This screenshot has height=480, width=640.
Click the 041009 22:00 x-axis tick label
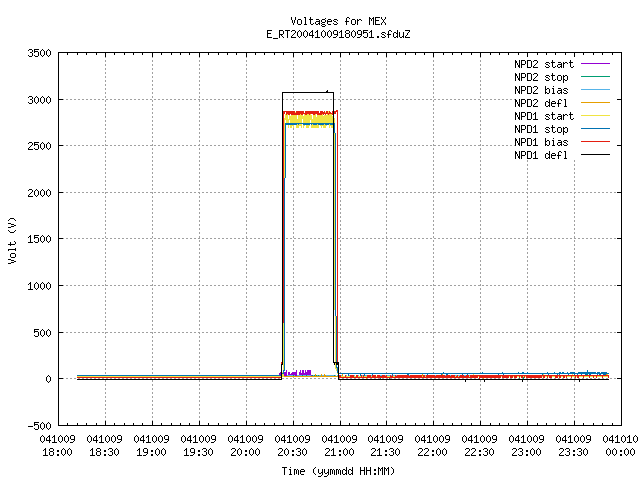pos(432,446)
